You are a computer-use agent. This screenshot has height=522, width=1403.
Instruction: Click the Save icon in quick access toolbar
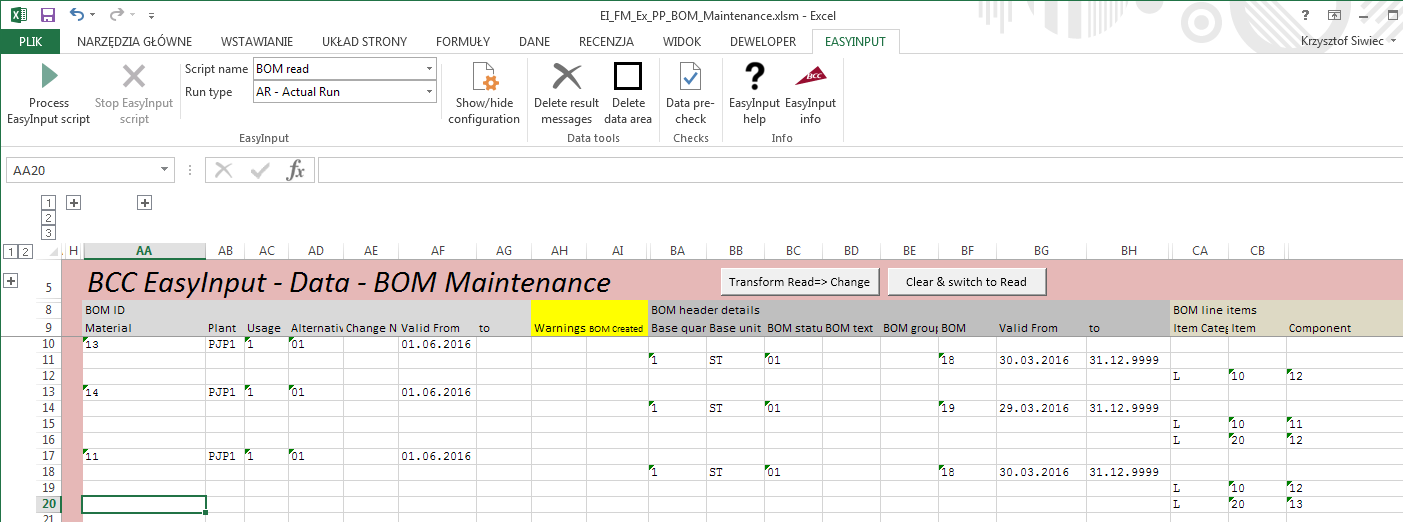pos(47,16)
